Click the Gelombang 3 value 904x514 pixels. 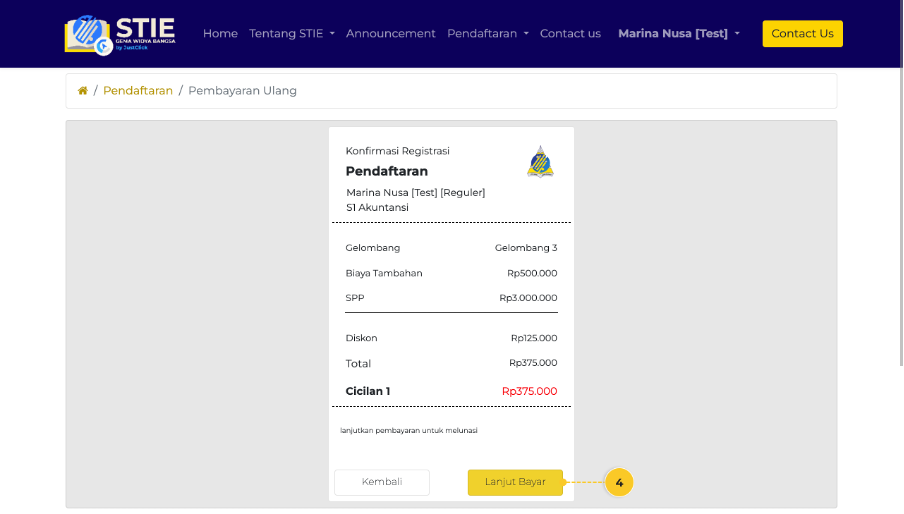[x=526, y=248]
